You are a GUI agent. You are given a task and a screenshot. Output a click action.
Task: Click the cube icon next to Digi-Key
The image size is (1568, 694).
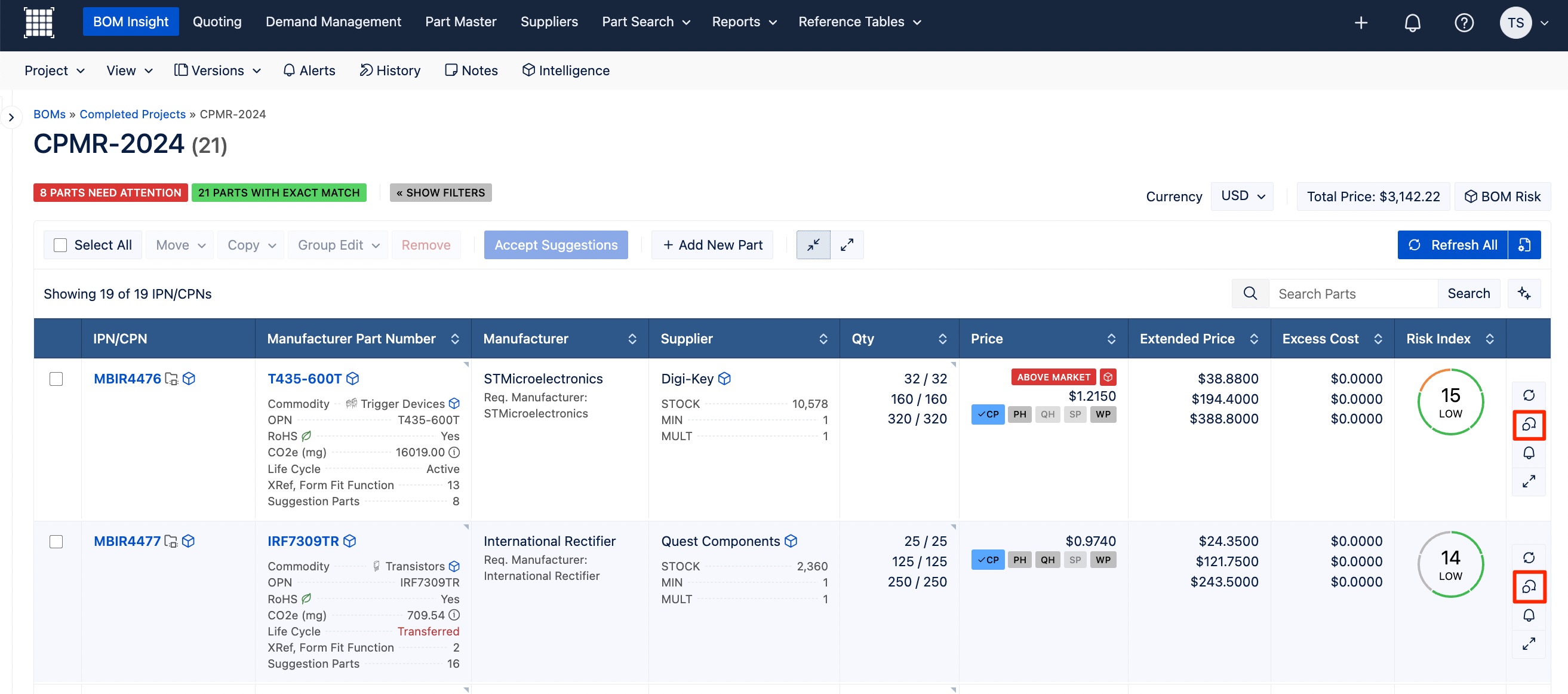coord(724,379)
